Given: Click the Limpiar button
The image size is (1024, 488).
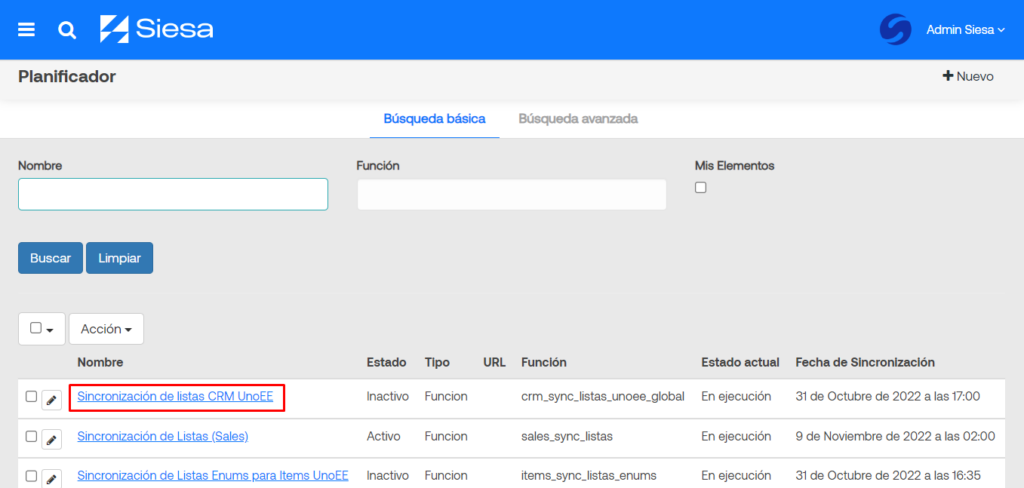Looking at the screenshot, I should point(119,258).
